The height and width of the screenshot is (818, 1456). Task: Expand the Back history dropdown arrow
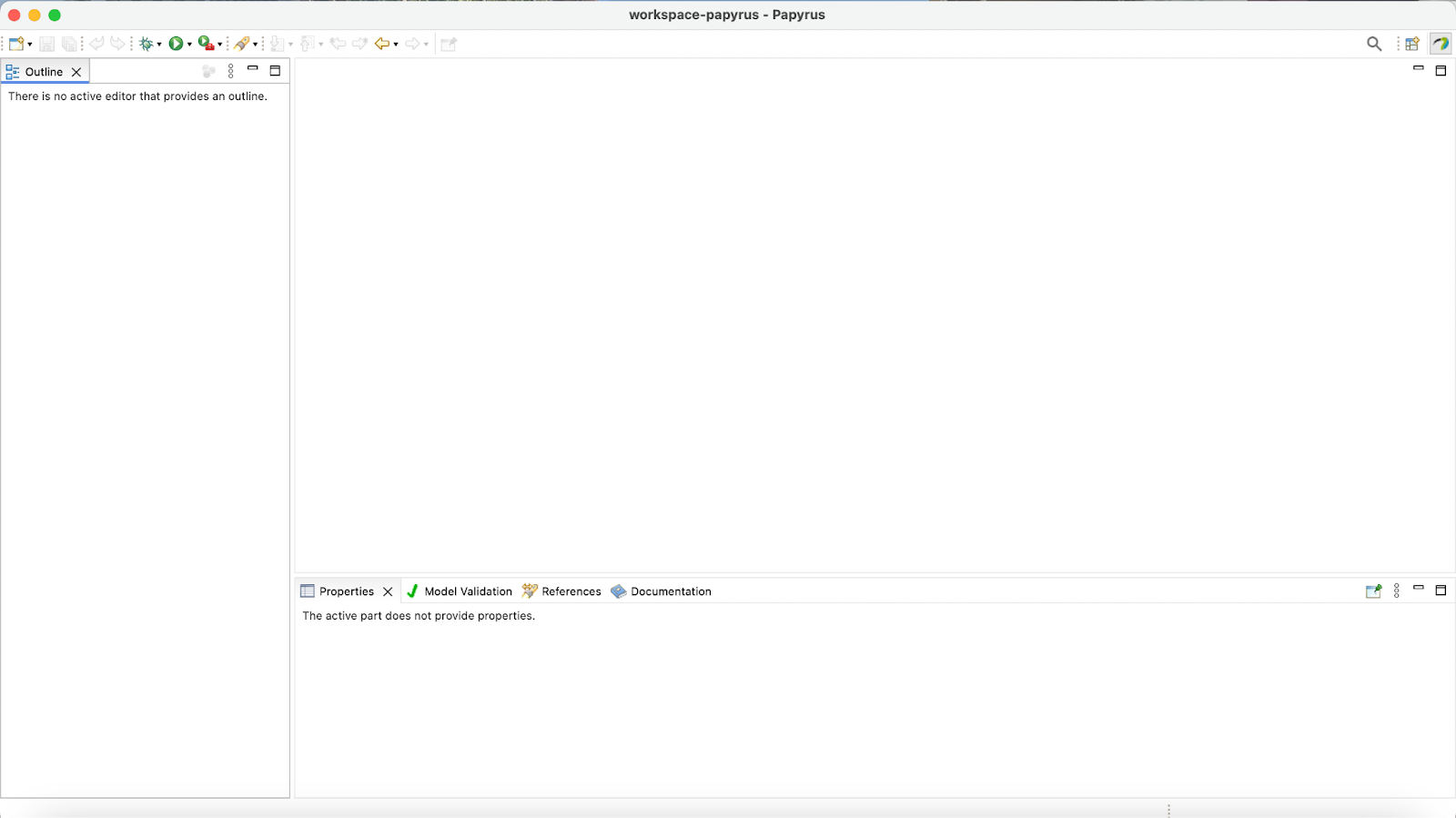pyautogui.click(x=396, y=45)
